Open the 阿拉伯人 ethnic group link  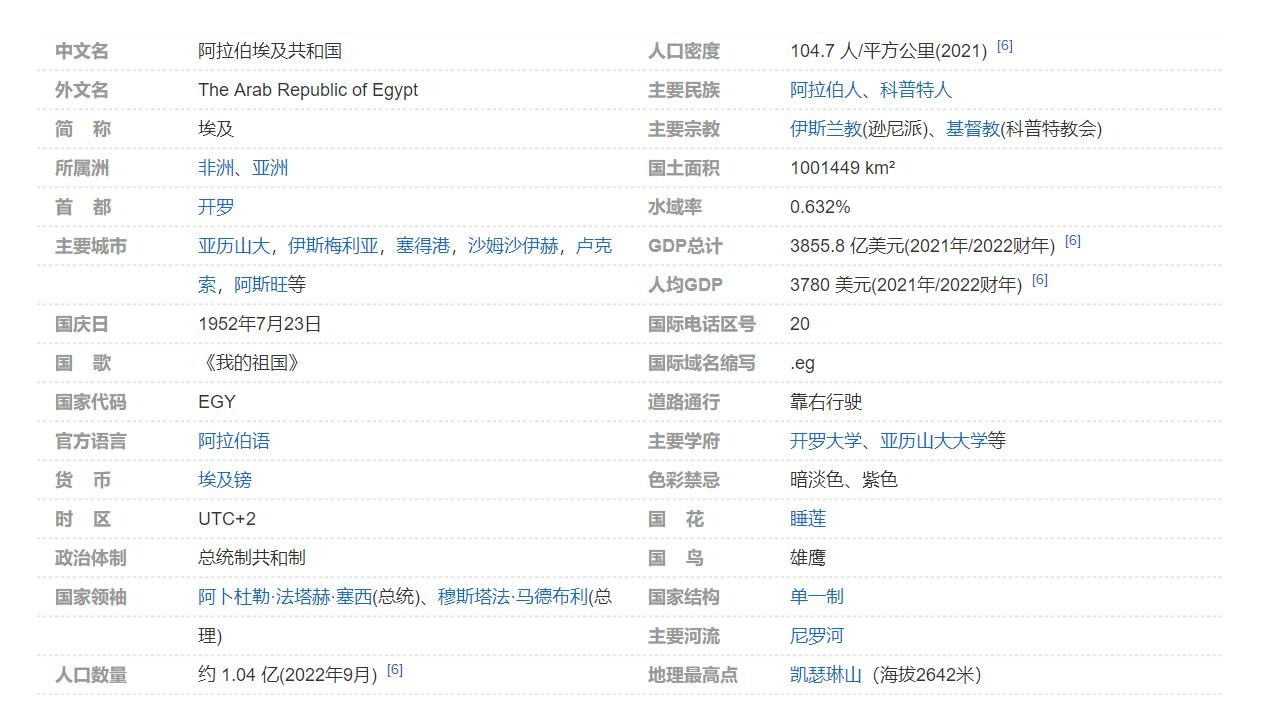[x=824, y=90]
